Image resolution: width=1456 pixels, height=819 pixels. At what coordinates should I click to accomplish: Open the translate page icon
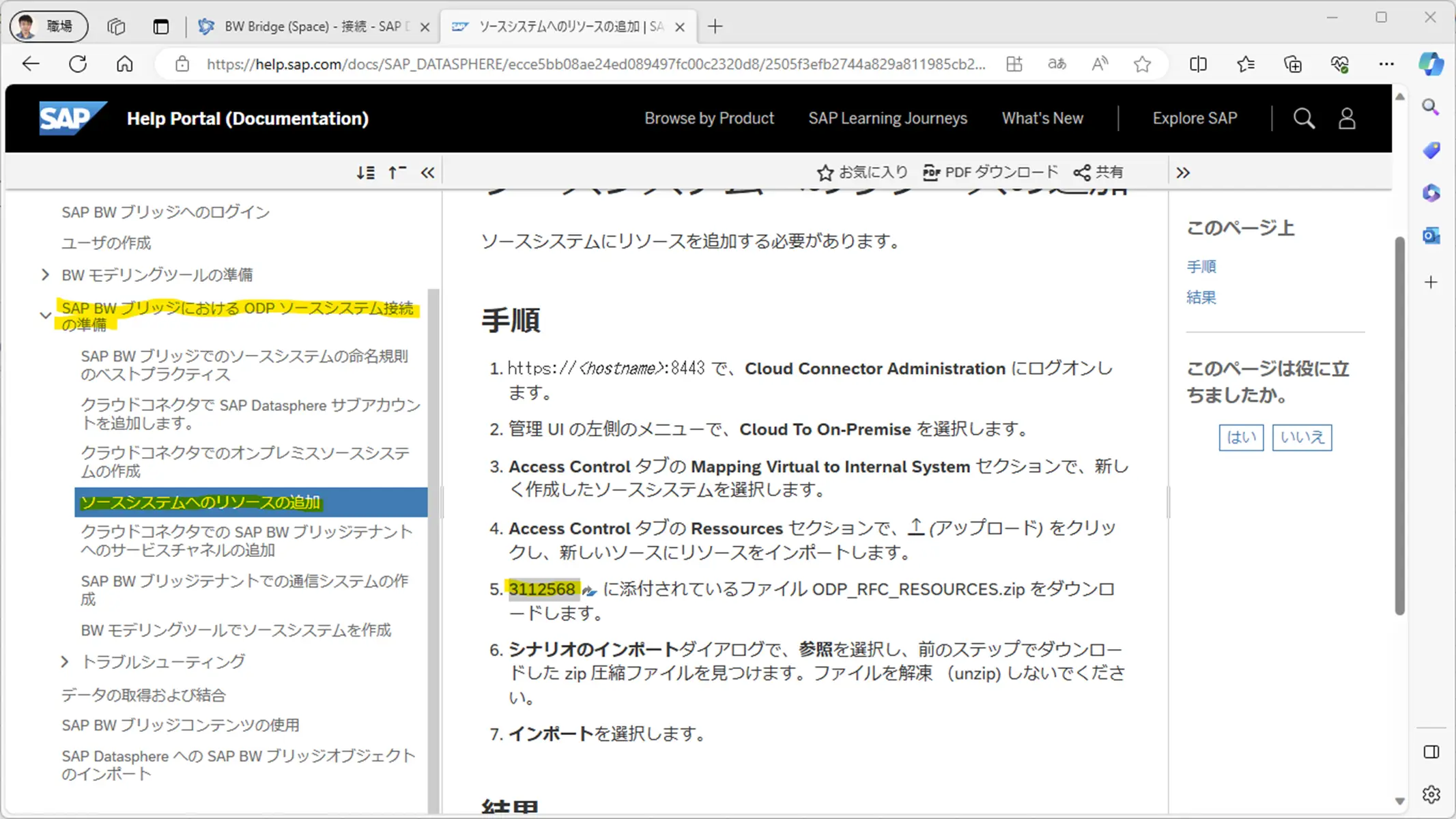pos(1057,64)
